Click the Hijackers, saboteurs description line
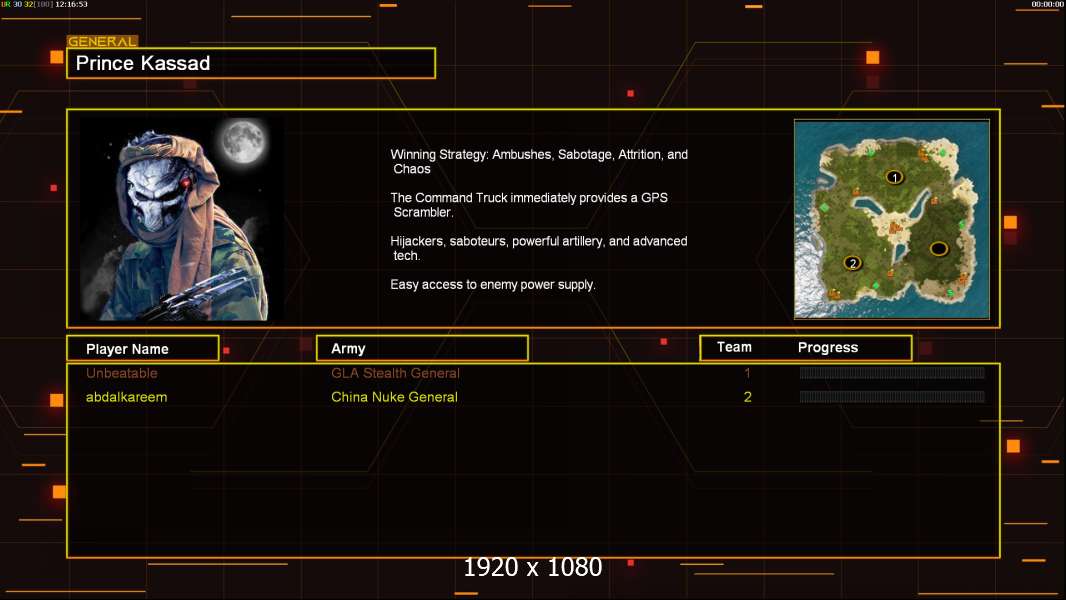Image resolution: width=1066 pixels, height=600 pixels. pos(538,248)
